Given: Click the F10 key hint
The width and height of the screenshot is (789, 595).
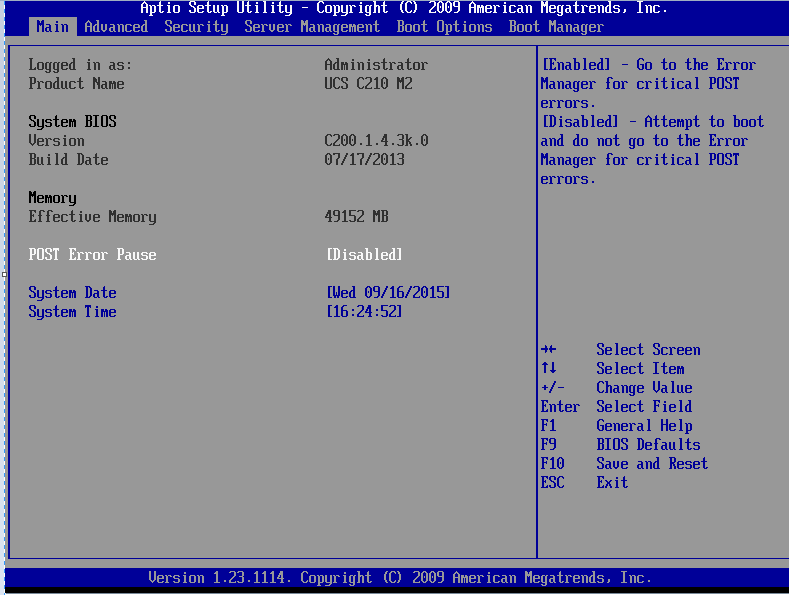Looking at the screenshot, I should [553, 464].
